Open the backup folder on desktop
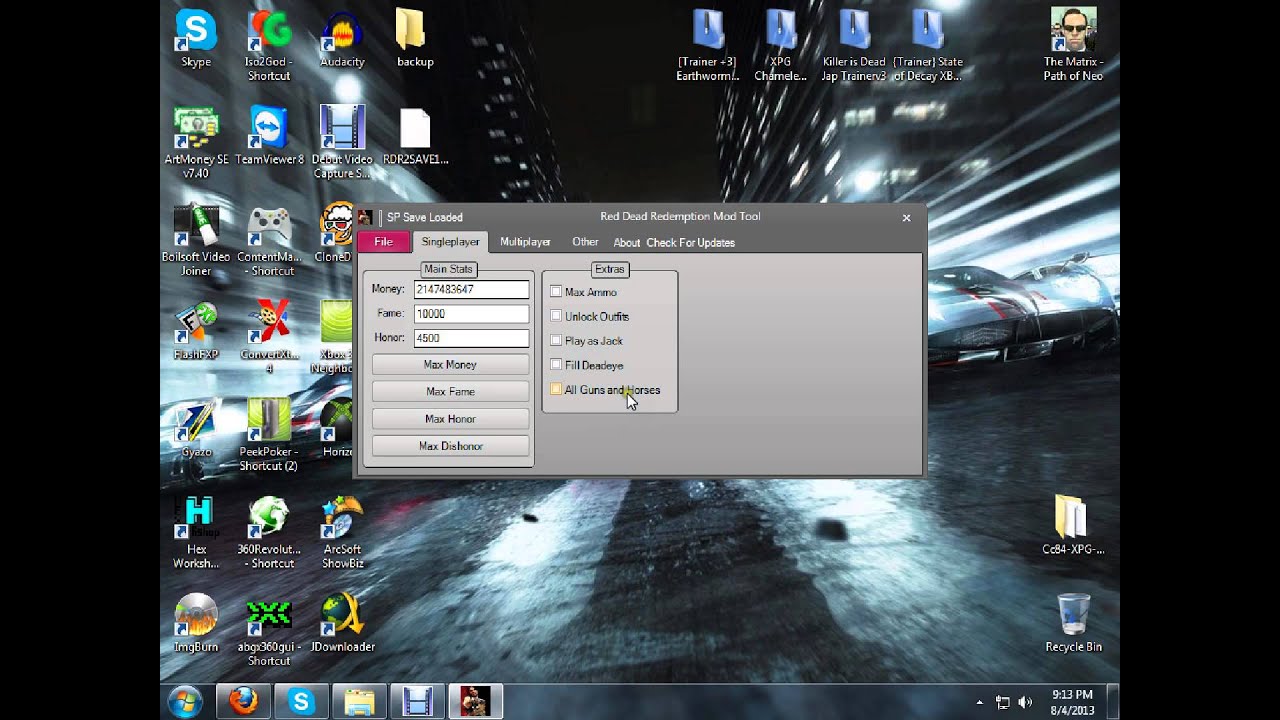The height and width of the screenshot is (720, 1280). click(x=415, y=40)
